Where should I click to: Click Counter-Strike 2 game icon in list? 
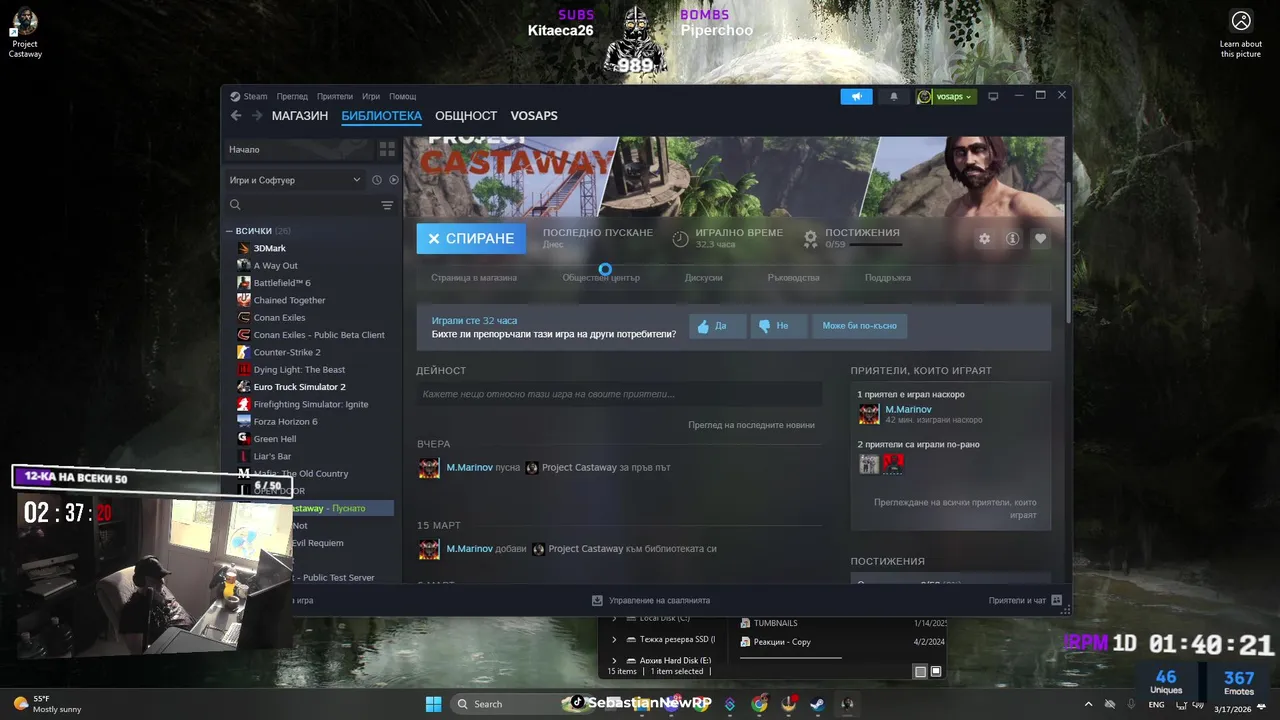click(x=244, y=352)
